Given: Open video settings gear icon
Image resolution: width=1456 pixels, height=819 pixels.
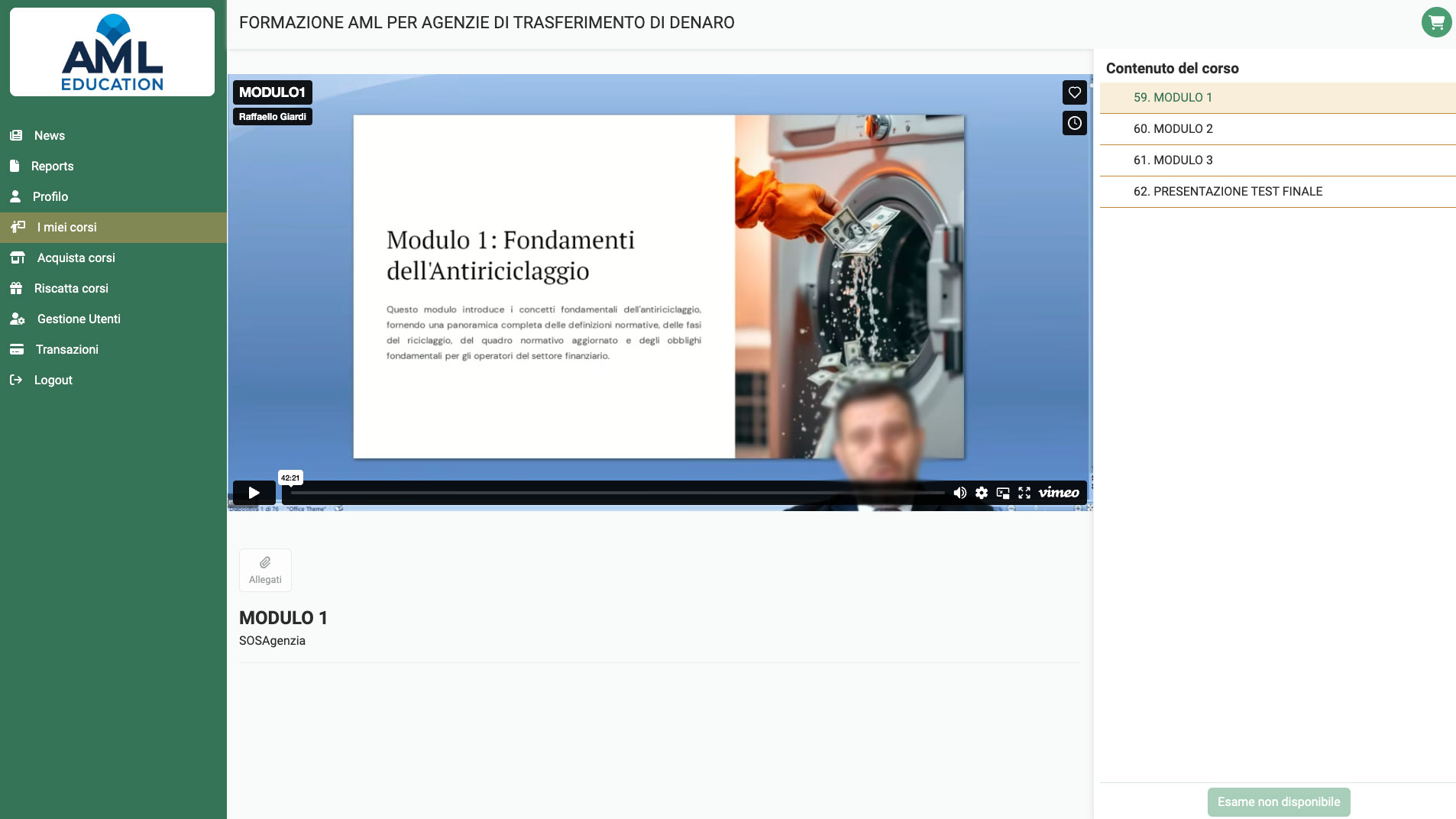Looking at the screenshot, I should tap(981, 493).
